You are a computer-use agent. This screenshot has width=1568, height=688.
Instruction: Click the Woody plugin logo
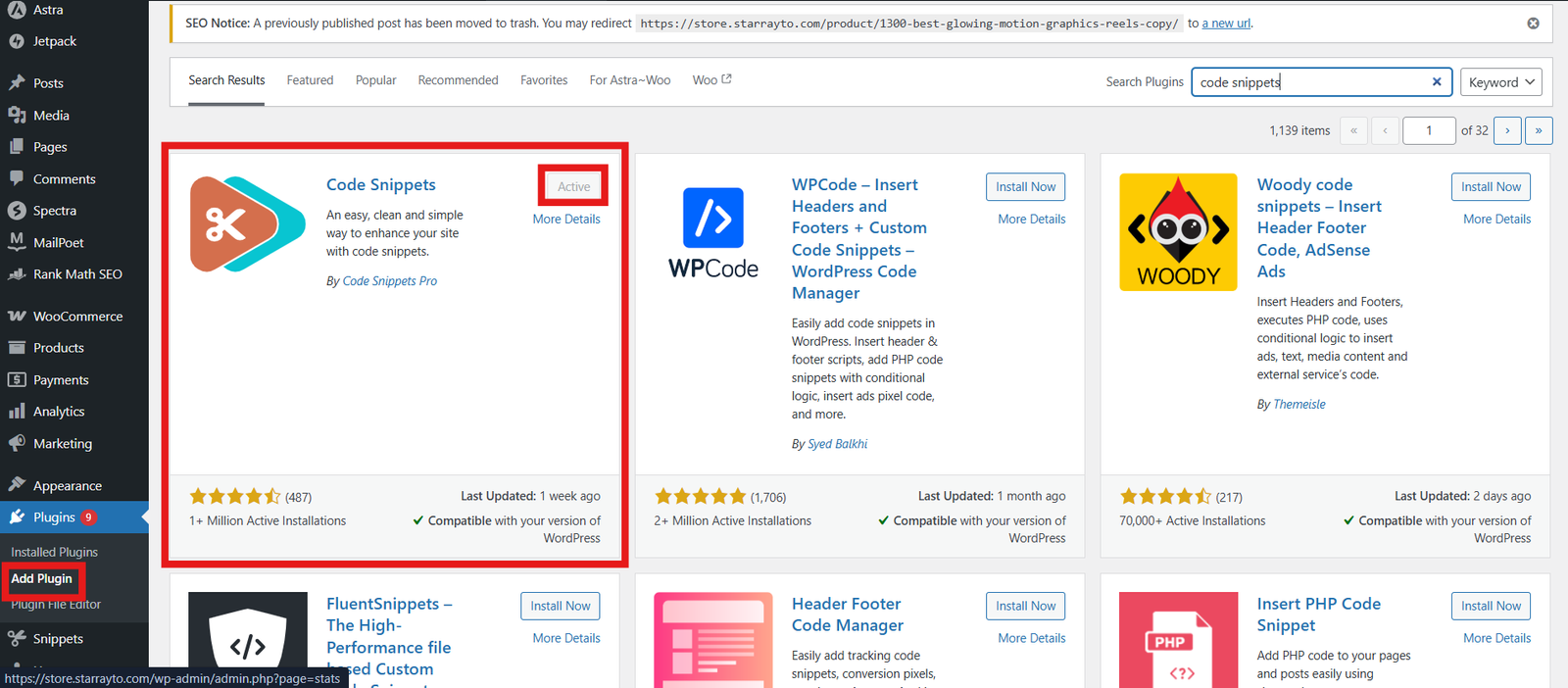pos(1178,232)
